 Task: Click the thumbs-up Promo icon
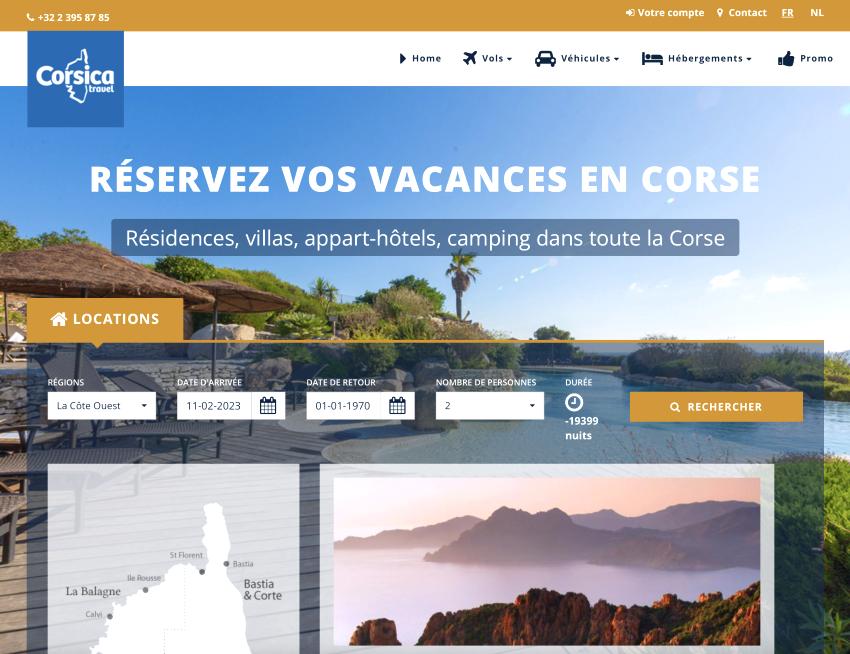786,59
